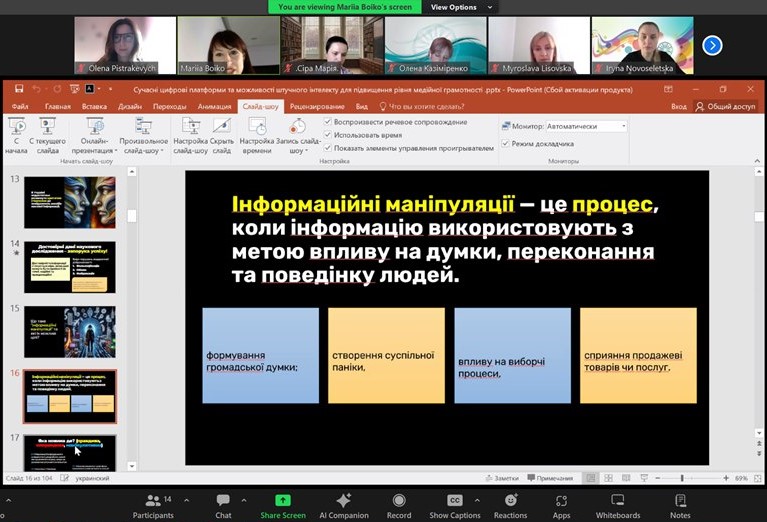The height and width of the screenshot is (522, 767).
Task: Toggle 'Воспроизвести речевое сопровождение' checkbox
Action: (328, 122)
